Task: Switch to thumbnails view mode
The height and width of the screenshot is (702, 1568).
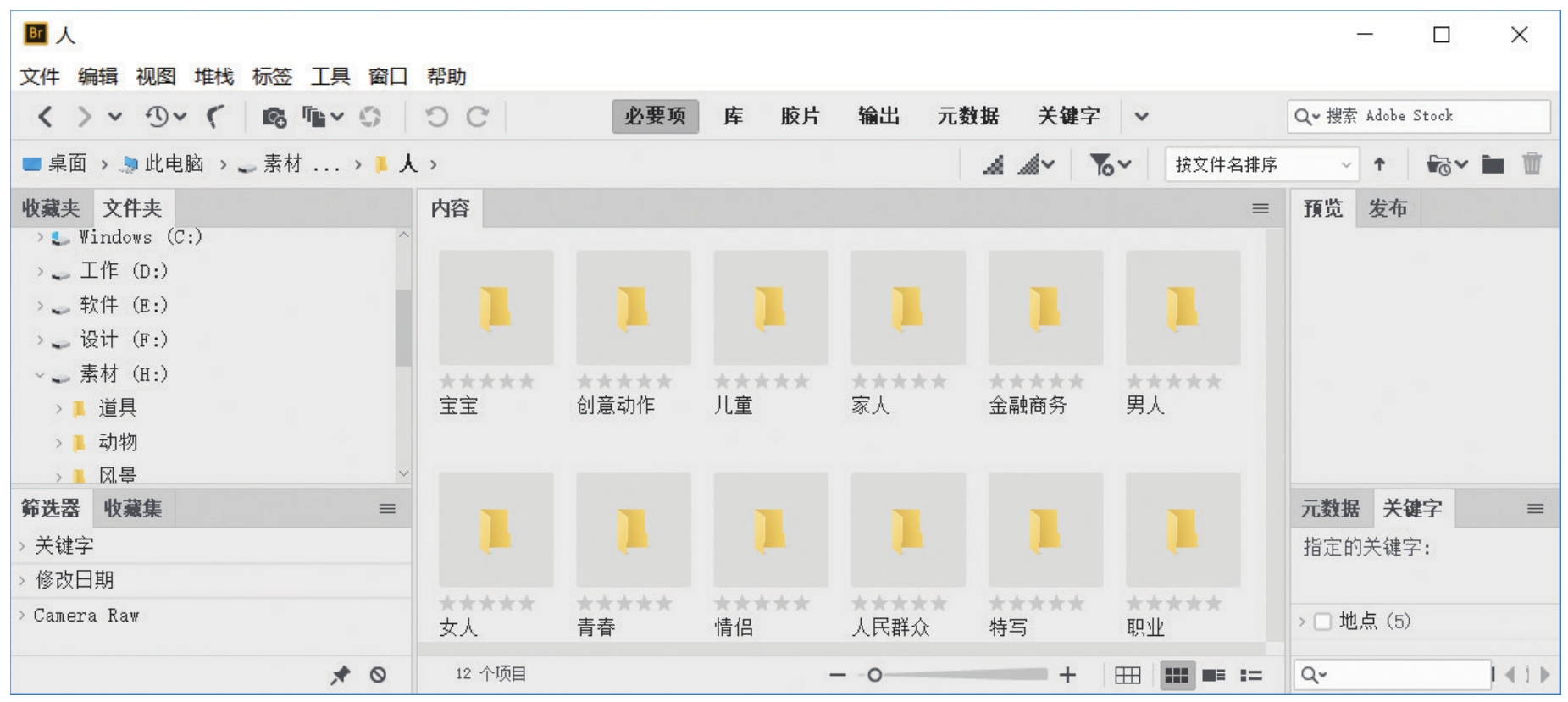Action: click(x=1177, y=675)
